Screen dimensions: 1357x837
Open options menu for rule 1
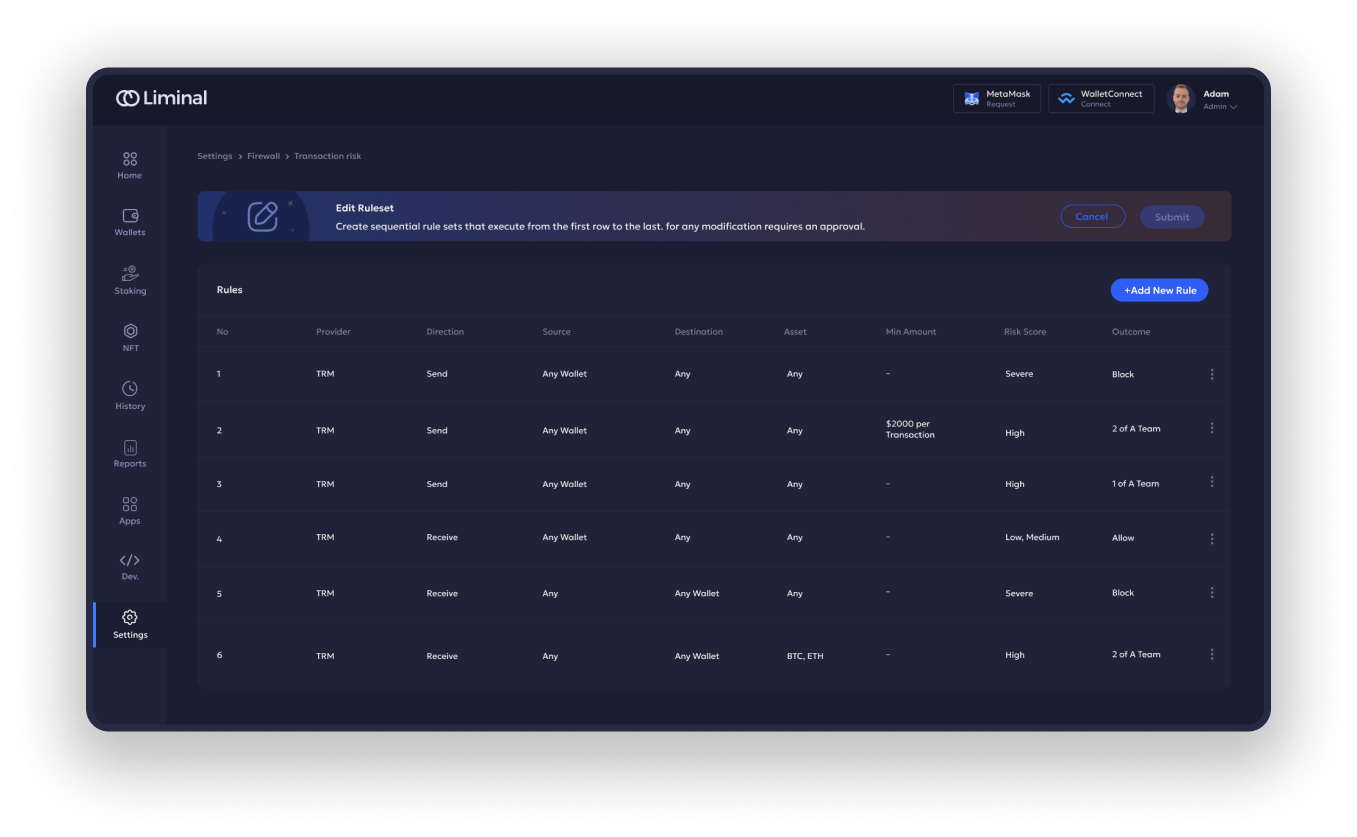click(1212, 374)
